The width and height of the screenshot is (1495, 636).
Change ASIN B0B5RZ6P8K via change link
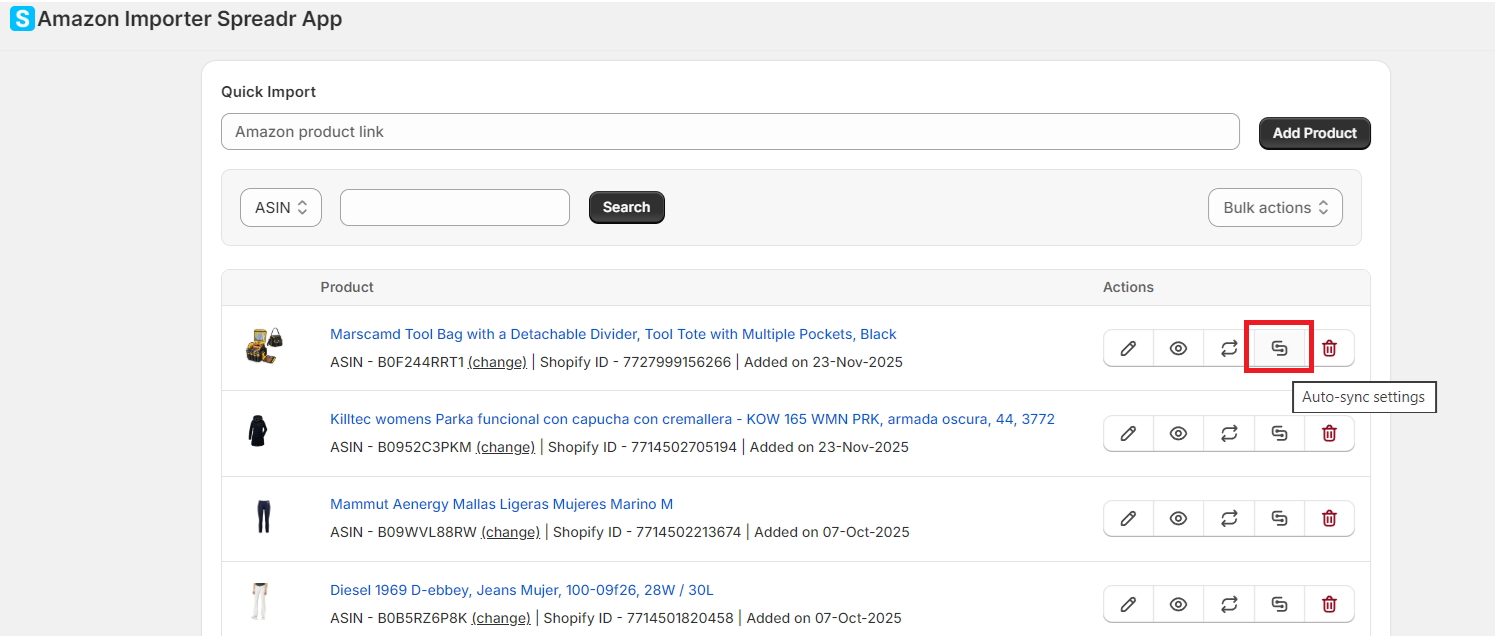(x=501, y=618)
